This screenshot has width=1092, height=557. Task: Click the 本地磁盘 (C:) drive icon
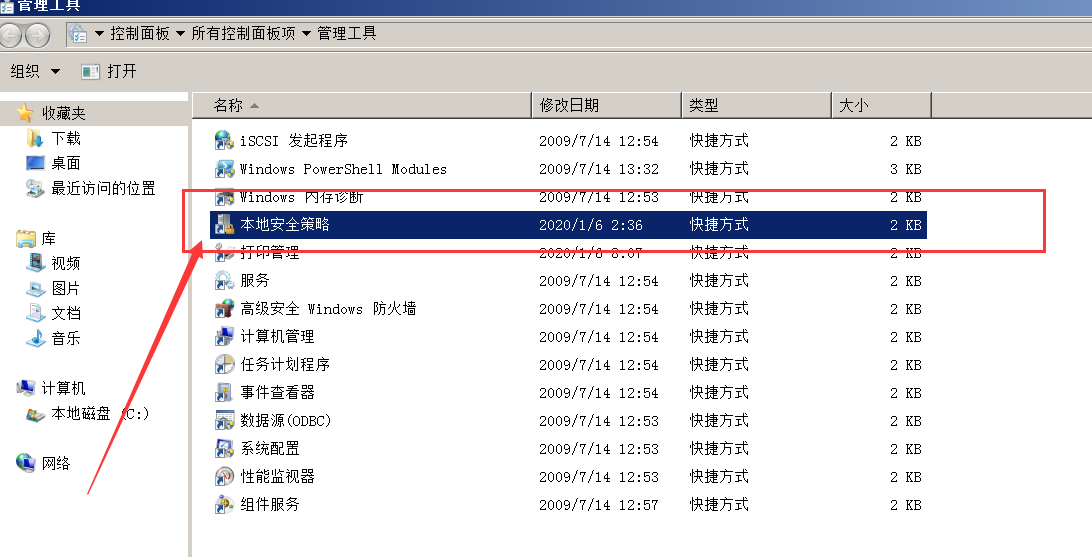[36, 414]
